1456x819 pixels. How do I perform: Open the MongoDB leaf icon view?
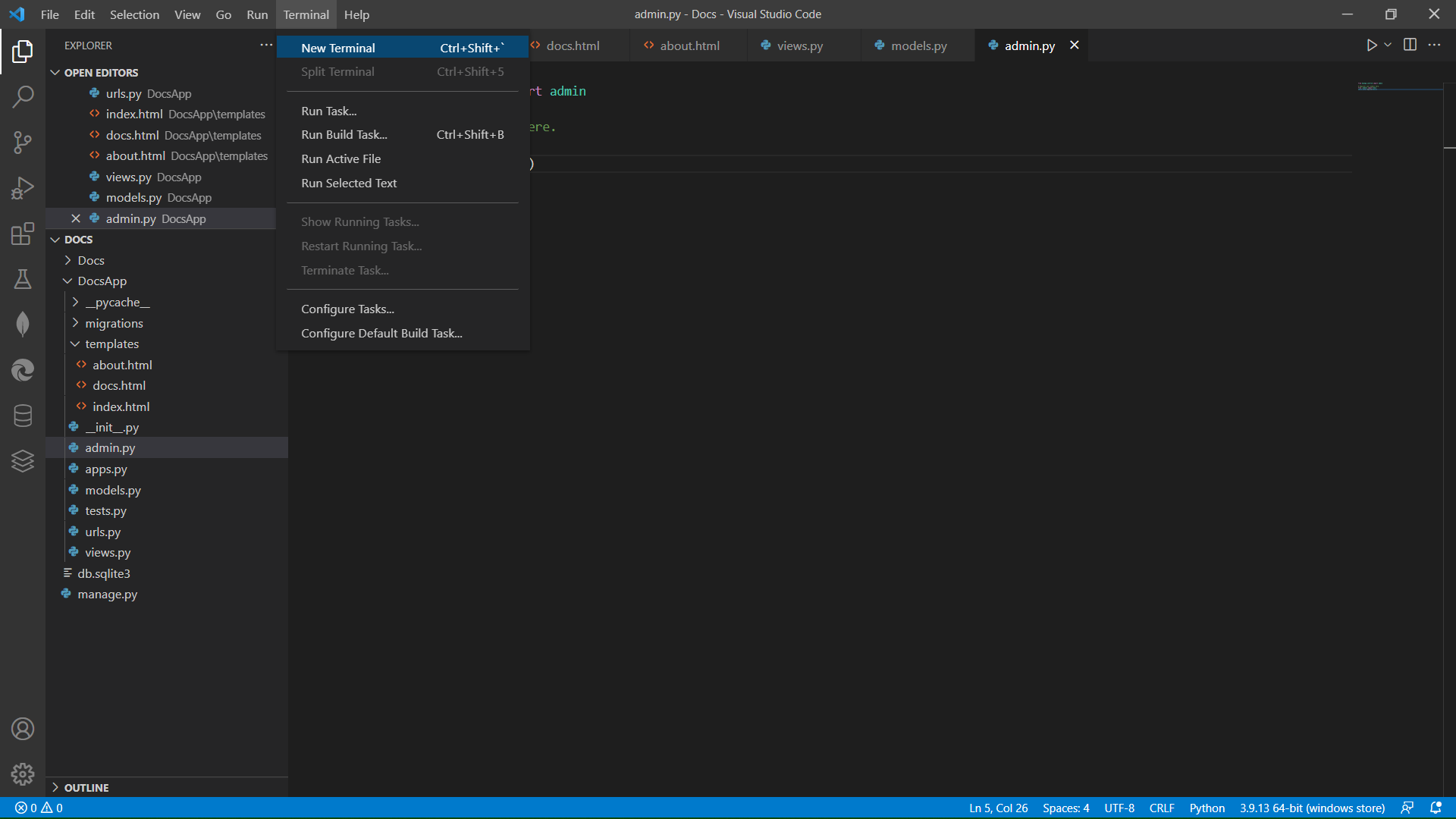click(23, 325)
